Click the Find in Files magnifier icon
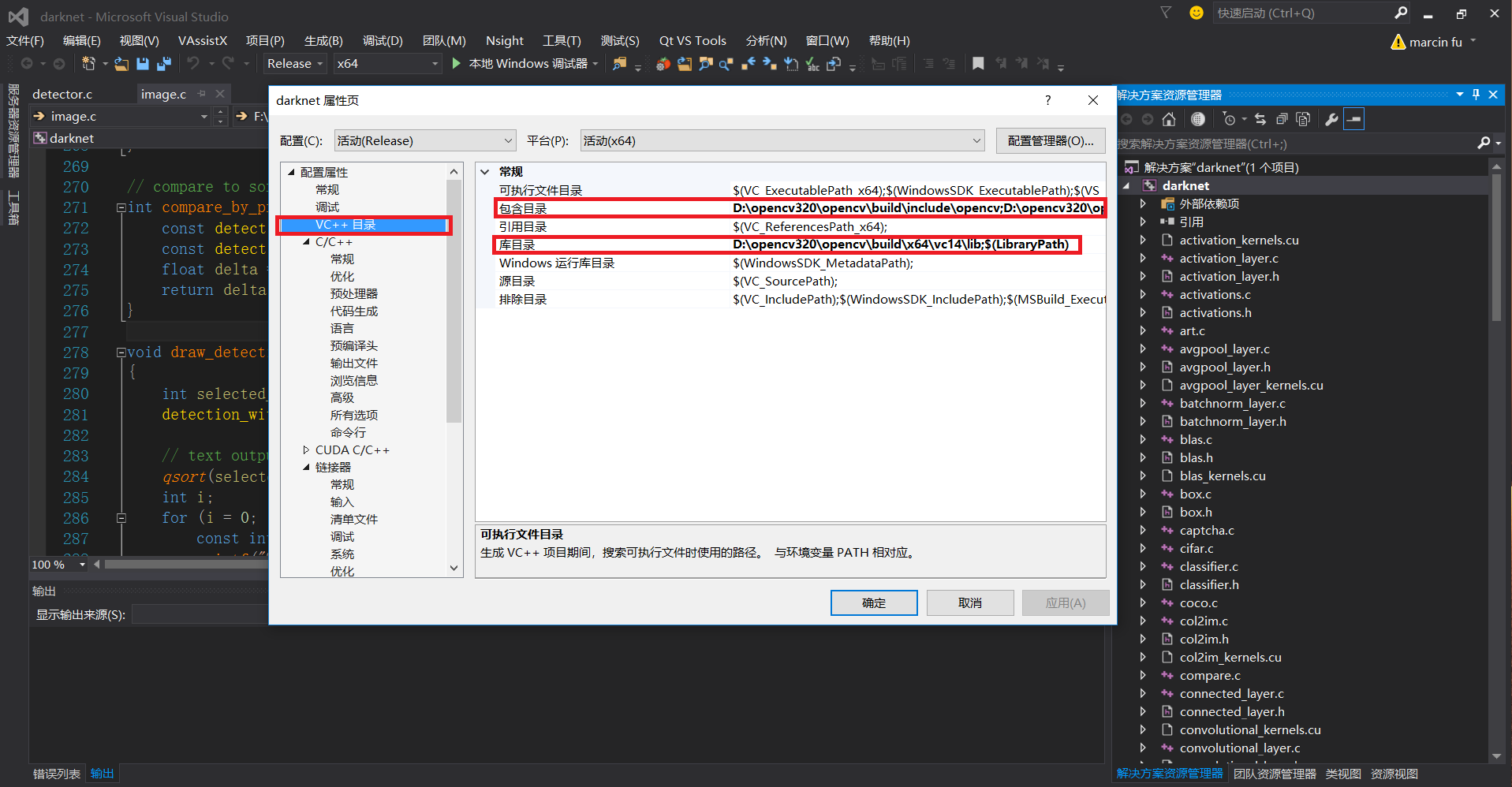This screenshot has height=787, width=1512. pyautogui.click(x=705, y=63)
